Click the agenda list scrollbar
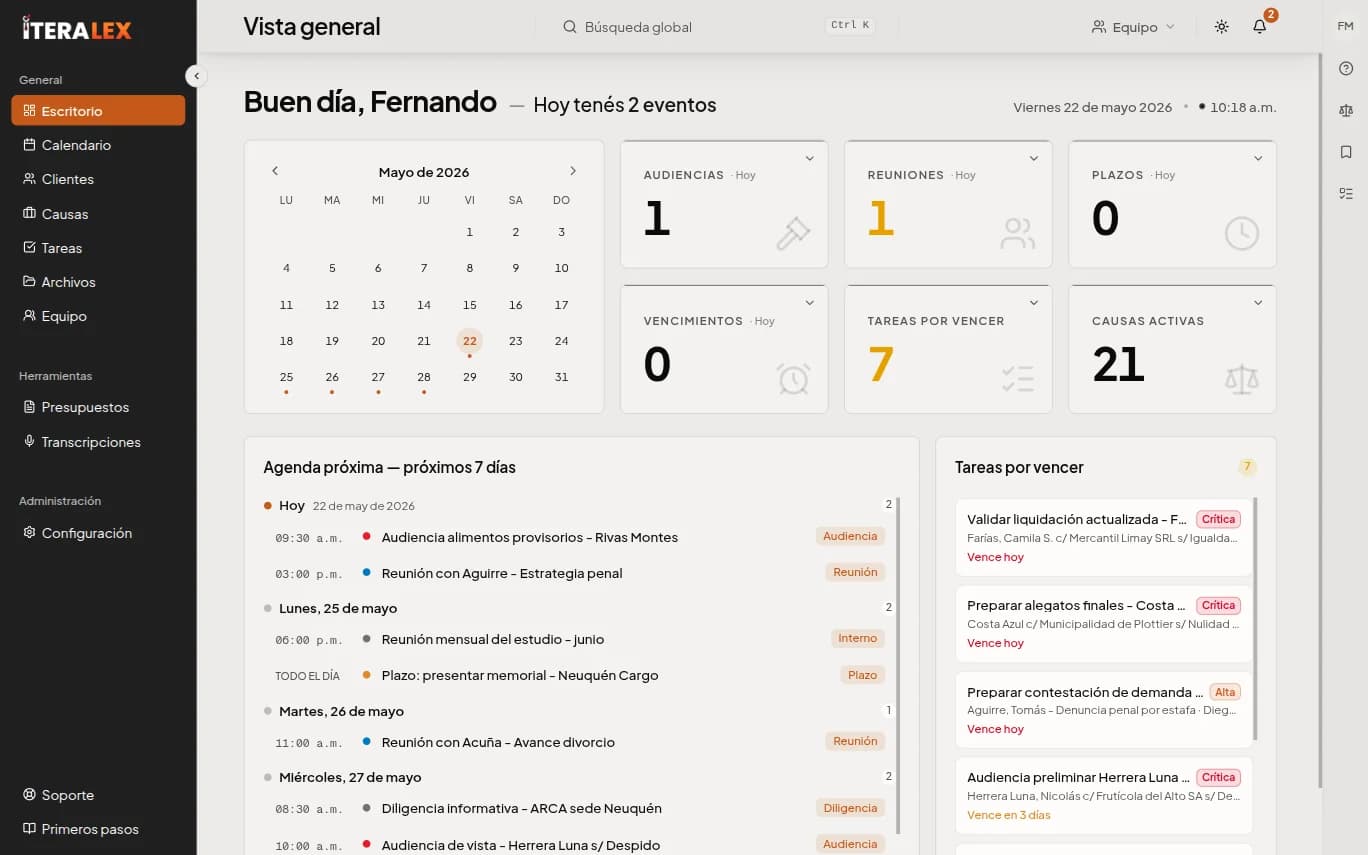1368x855 pixels. pos(897,665)
